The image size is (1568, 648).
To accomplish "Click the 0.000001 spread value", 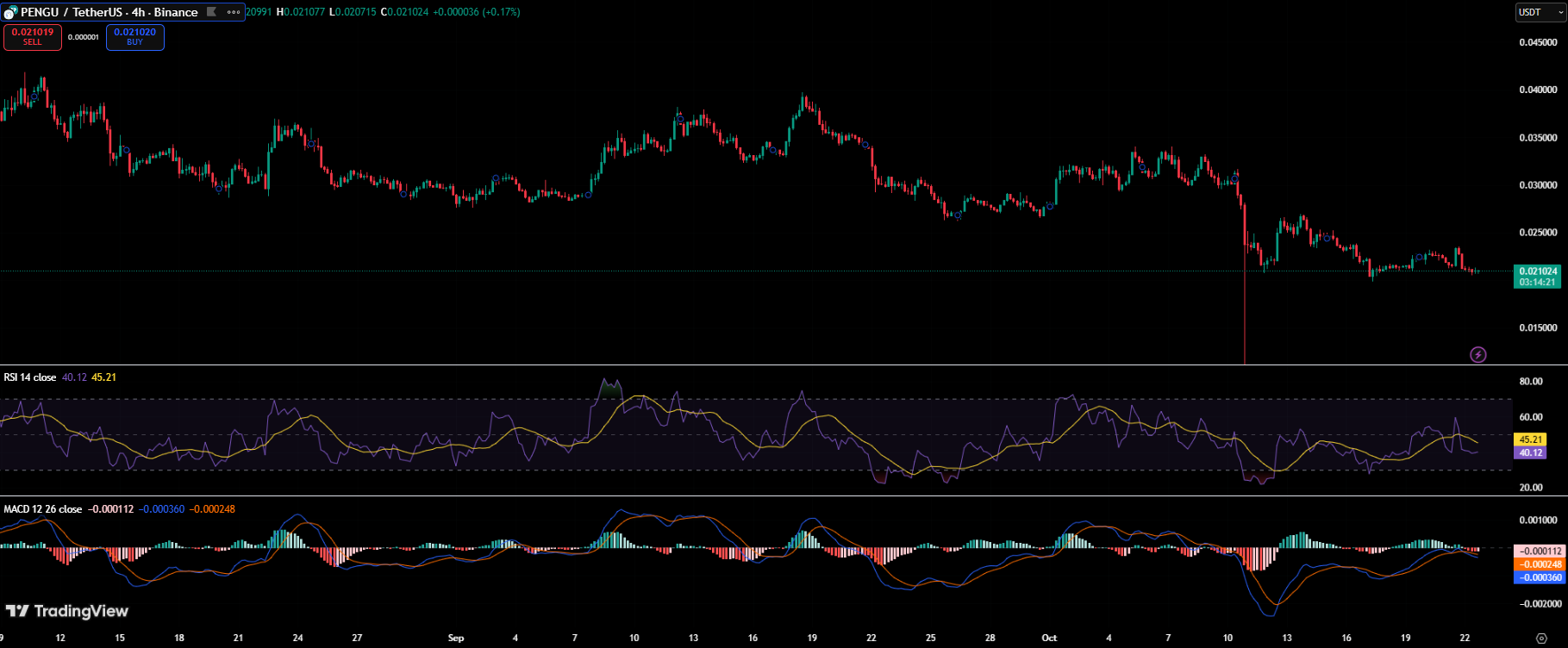I will 84,37.
